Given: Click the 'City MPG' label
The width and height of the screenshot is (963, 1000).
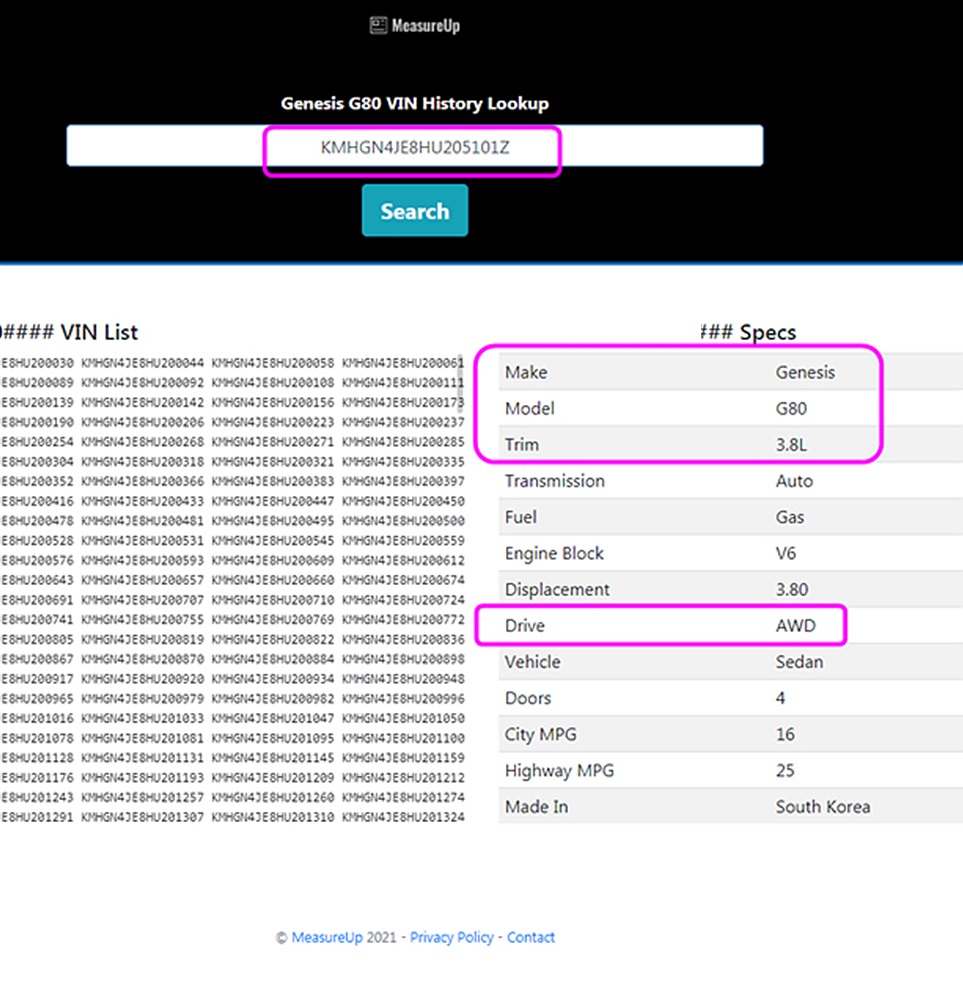Looking at the screenshot, I should pos(540,735).
